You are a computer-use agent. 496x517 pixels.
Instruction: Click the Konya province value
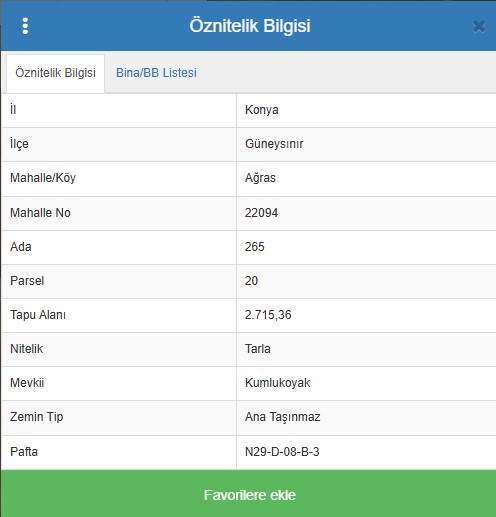[x=261, y=110]
